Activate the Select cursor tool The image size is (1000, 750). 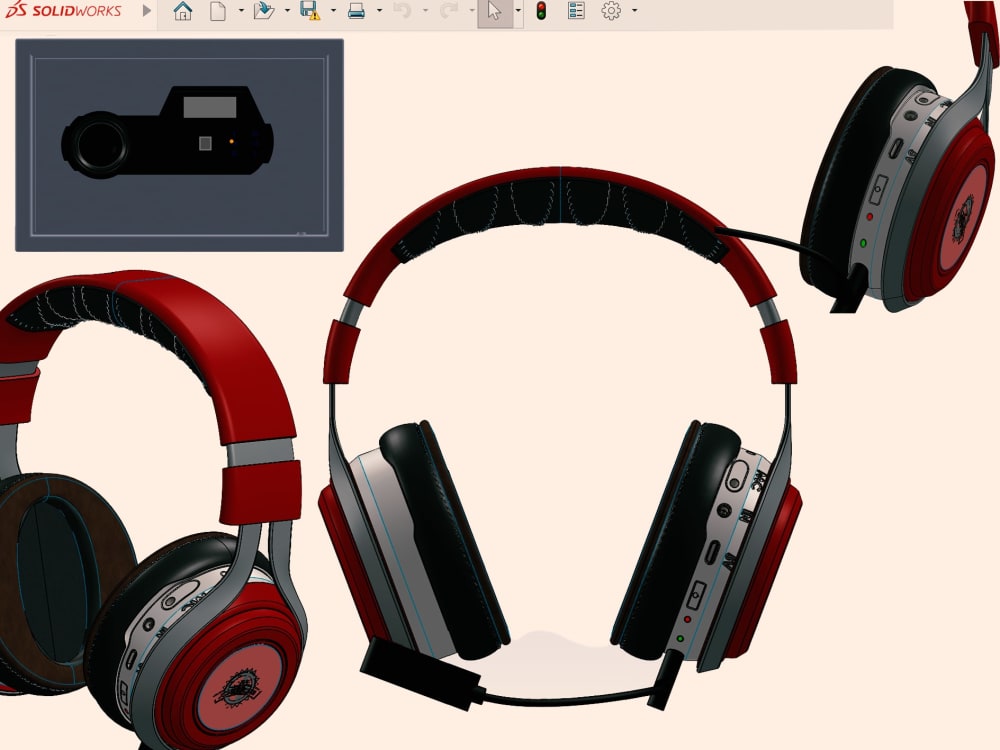(x=495, y=11)
